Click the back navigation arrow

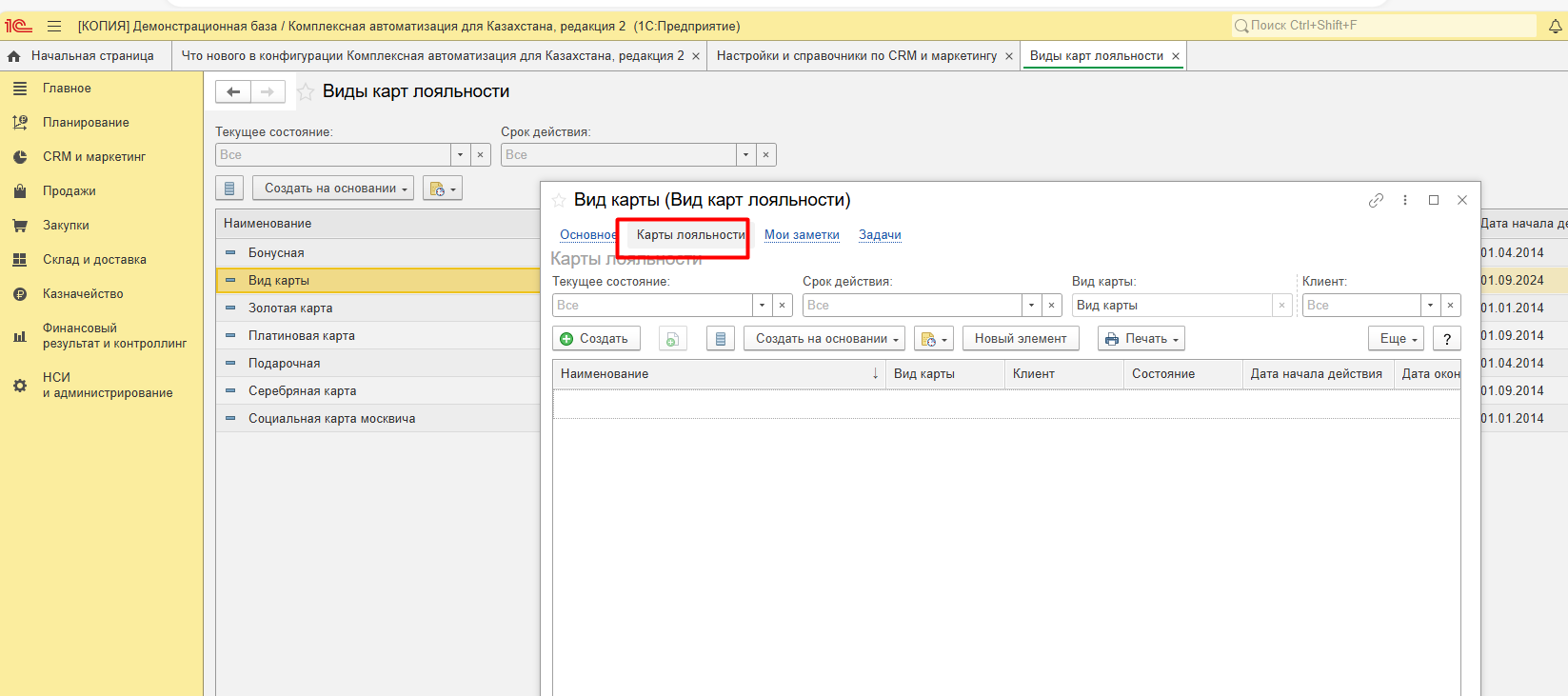[233, 91]
